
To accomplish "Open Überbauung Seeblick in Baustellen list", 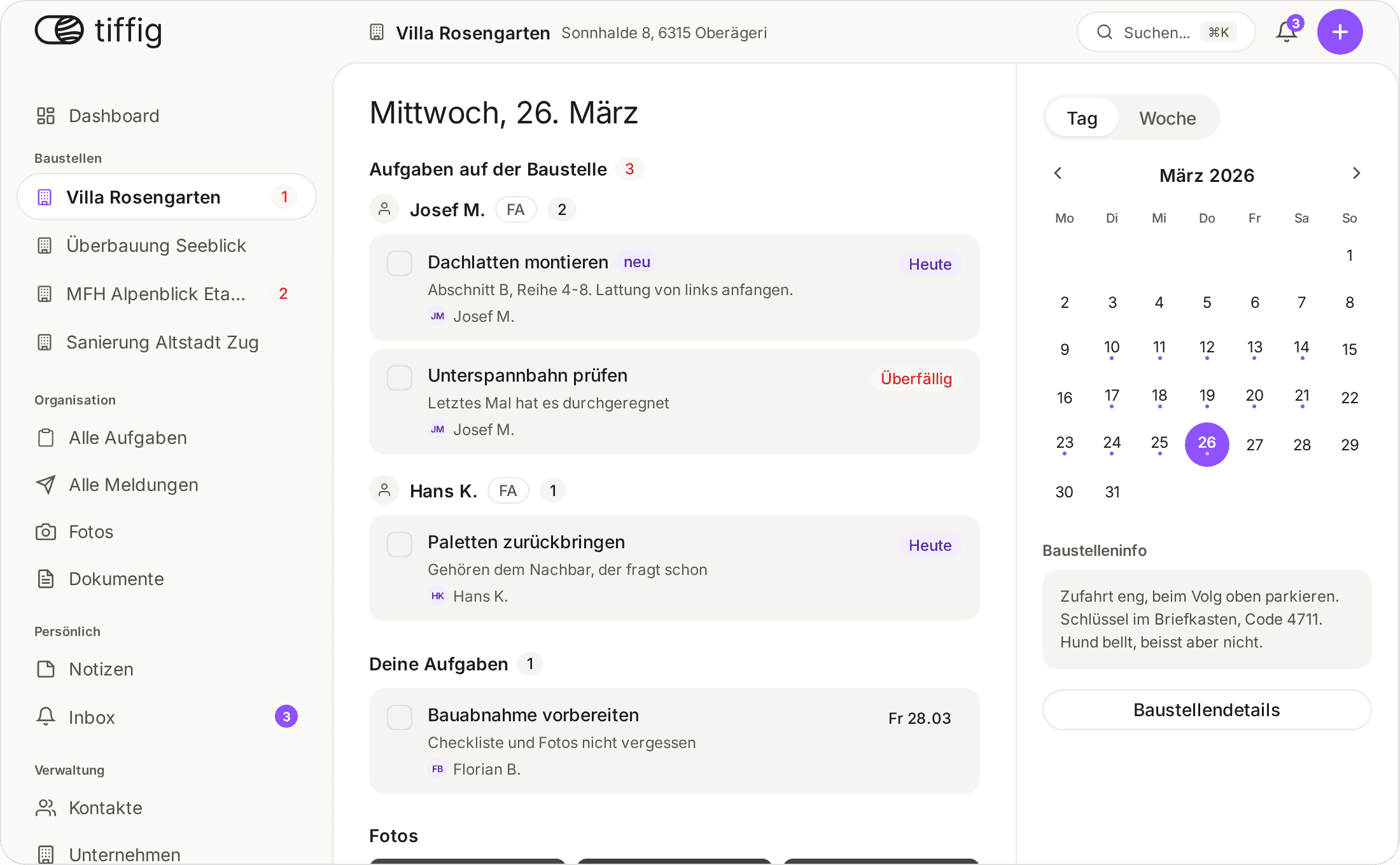I will click(x=156, y=246).
